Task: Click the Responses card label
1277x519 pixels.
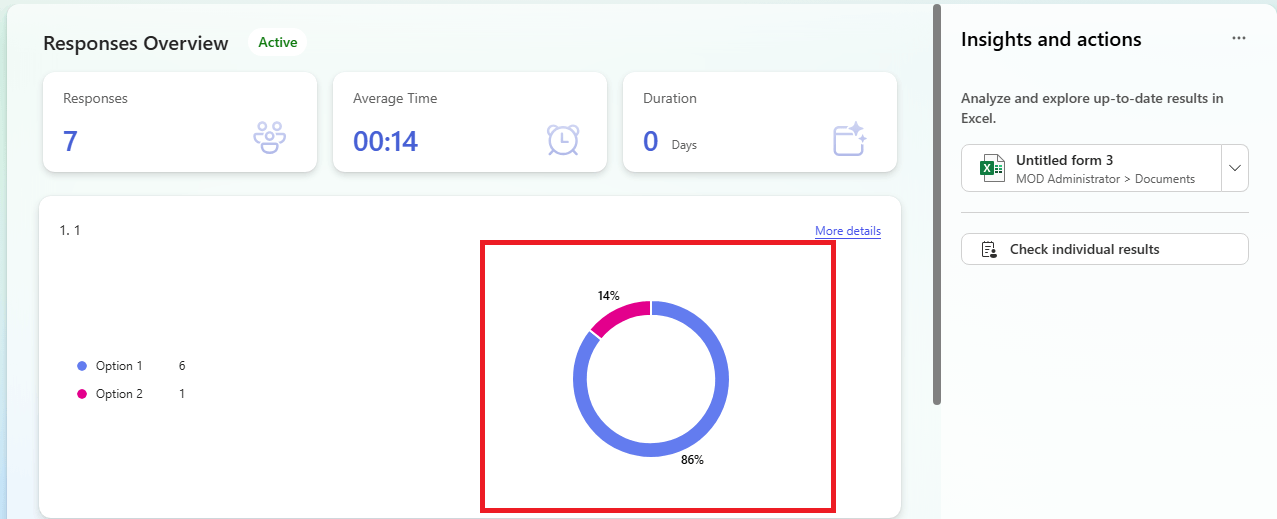Action: pyautogui.click(x=95, y=98)
